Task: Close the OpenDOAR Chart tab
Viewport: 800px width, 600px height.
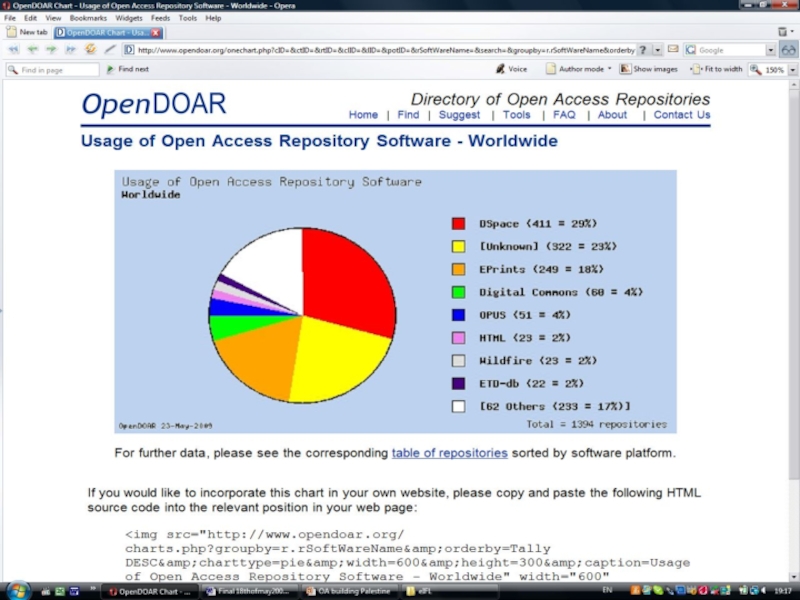Action: click(x=156, y=32)
